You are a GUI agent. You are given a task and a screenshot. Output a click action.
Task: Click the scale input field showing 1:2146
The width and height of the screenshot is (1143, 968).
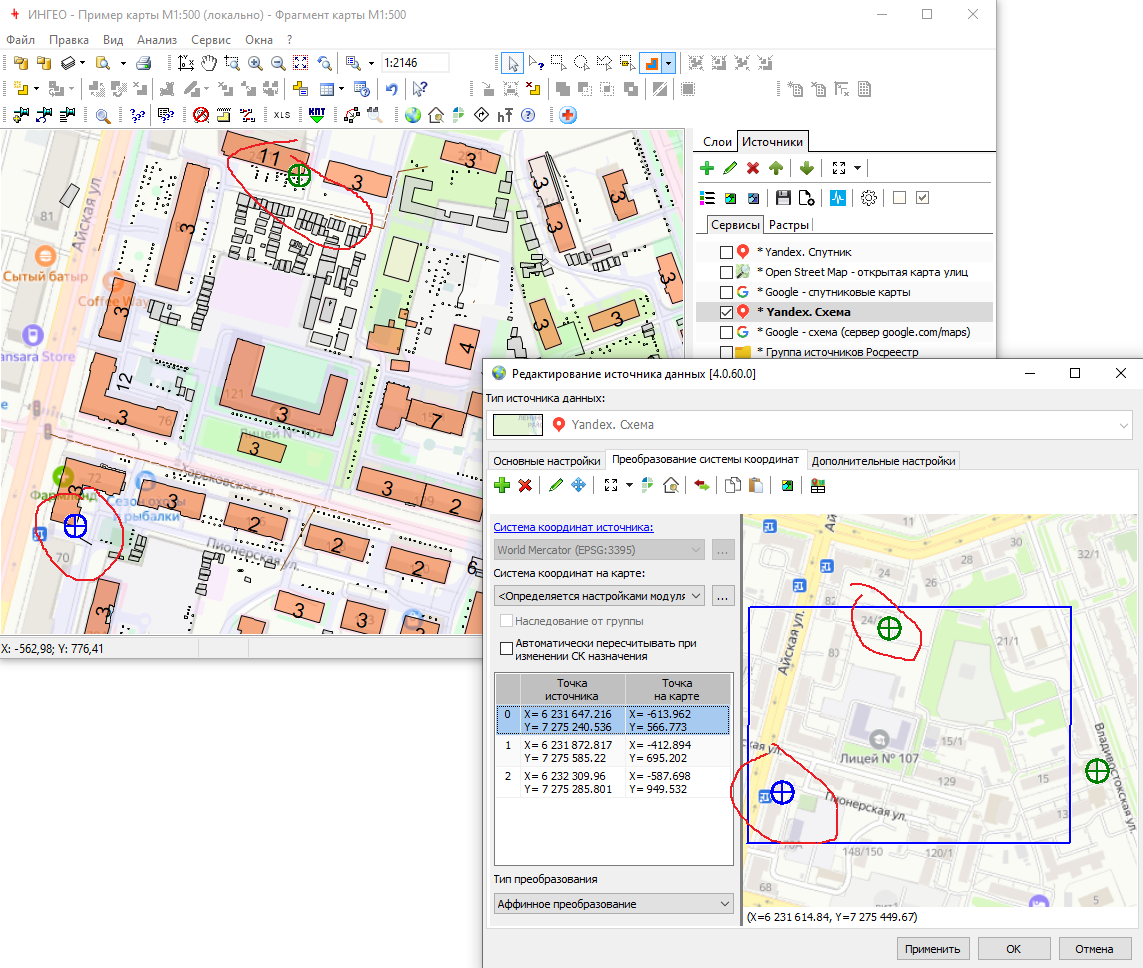[x=416, y=63]
